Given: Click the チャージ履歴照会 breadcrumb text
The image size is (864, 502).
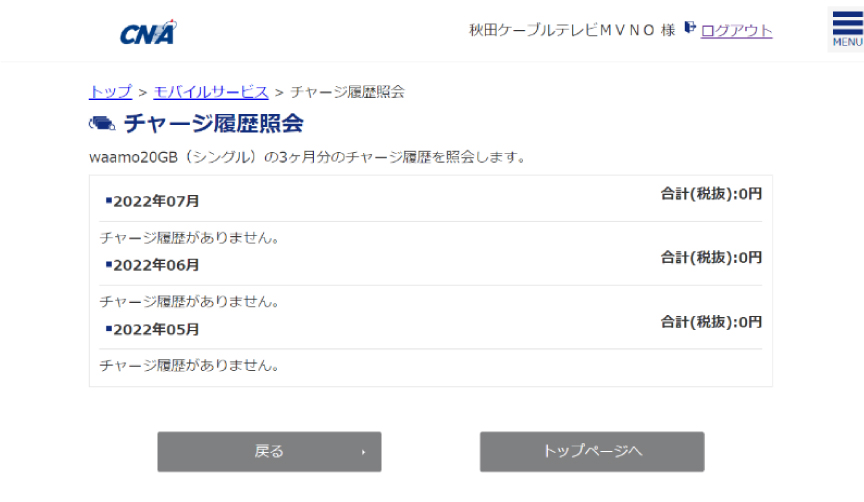Looking at the screenshot, I should click(x=348, y=91).
